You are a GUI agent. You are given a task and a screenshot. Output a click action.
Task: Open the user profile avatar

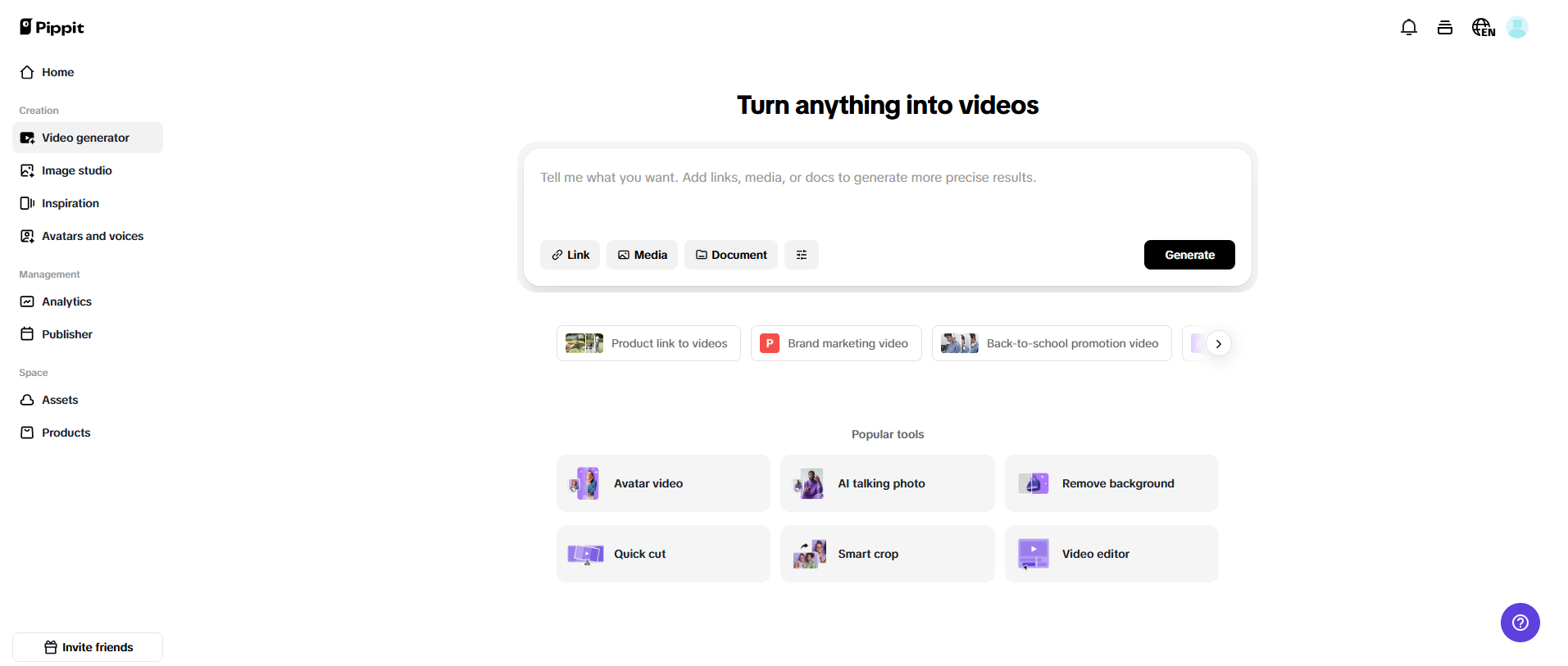[1517, 28]
